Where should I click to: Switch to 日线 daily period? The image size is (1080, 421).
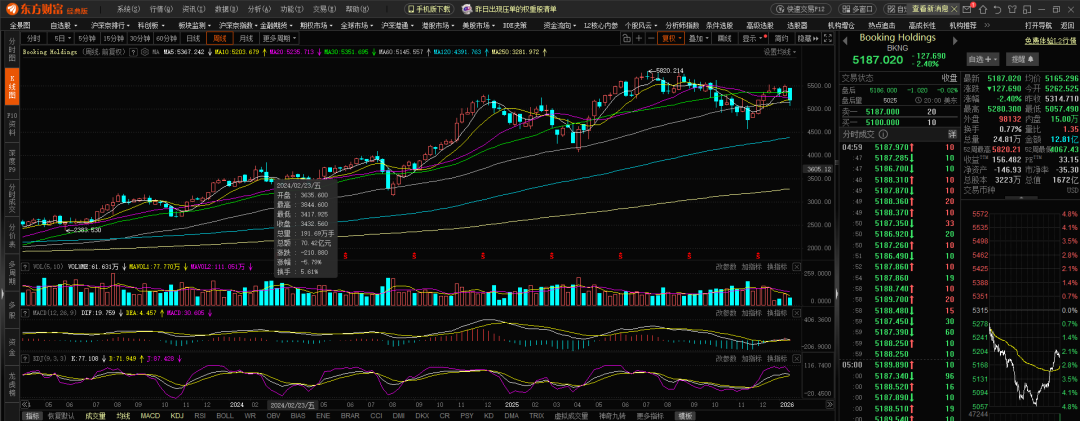[193, 39]
